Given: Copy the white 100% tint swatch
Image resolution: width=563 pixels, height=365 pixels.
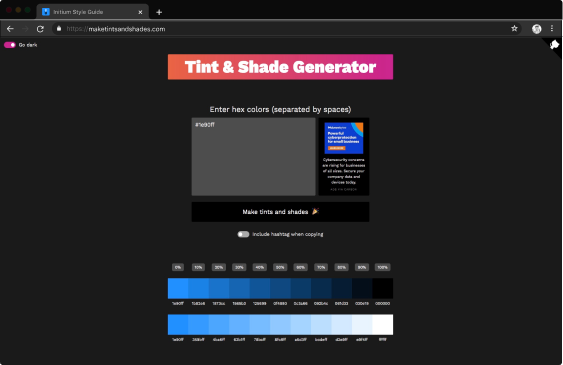Looking at the screenshot, I should pos(383,324).
